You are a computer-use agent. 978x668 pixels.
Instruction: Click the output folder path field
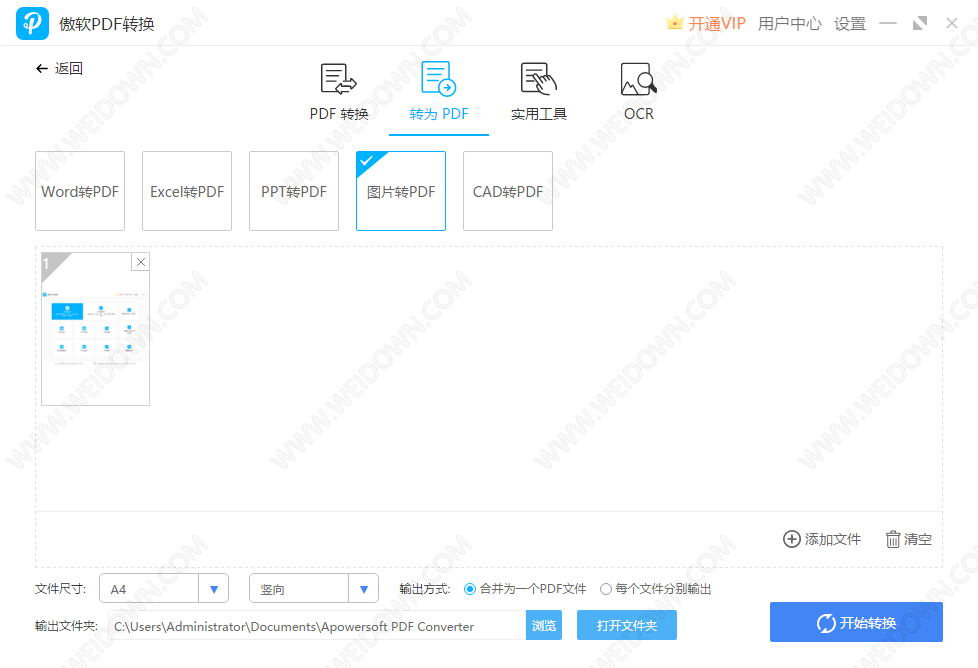(317, 626)
